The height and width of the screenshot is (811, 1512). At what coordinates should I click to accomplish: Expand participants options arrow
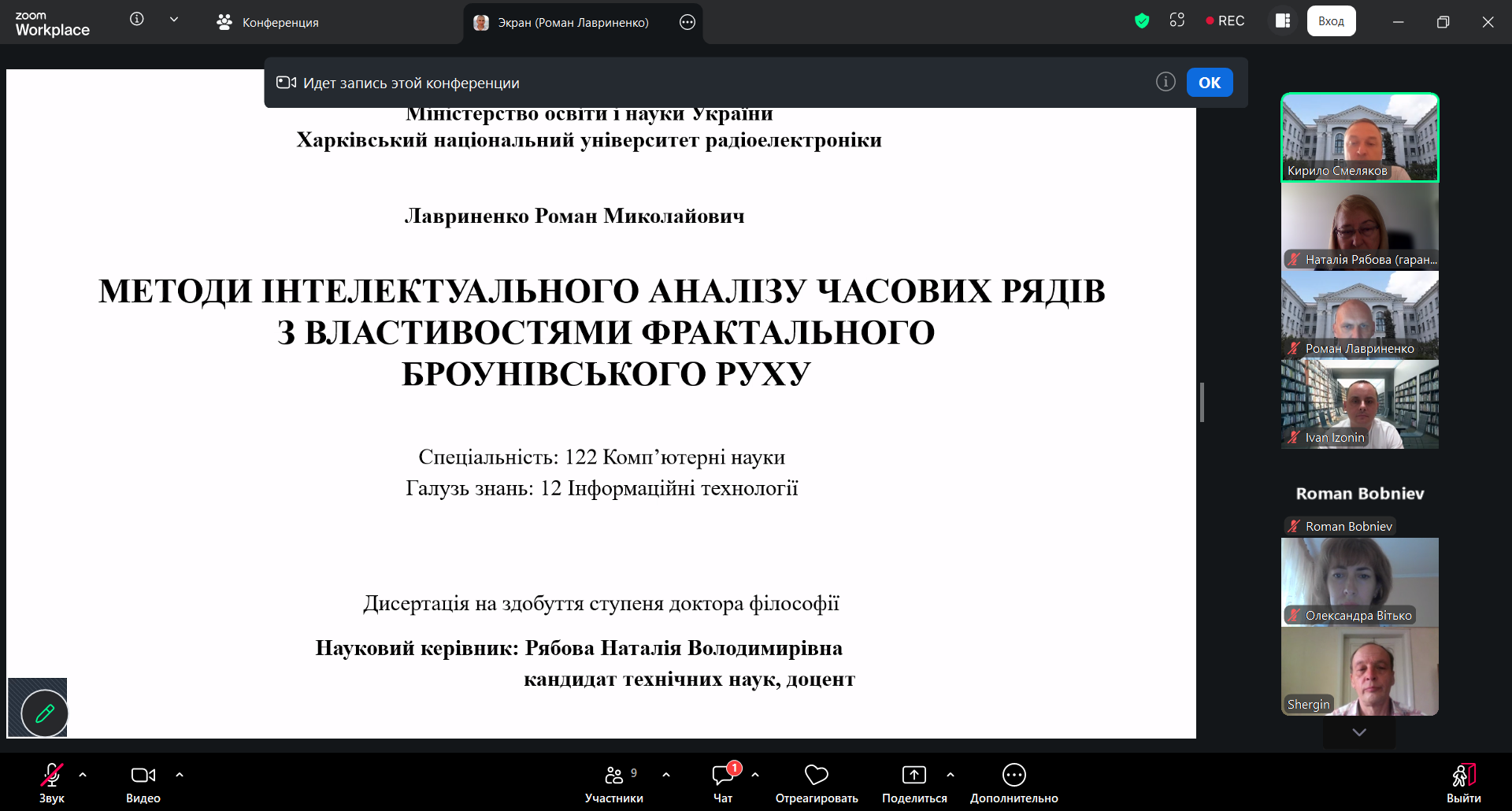[666, 775]
